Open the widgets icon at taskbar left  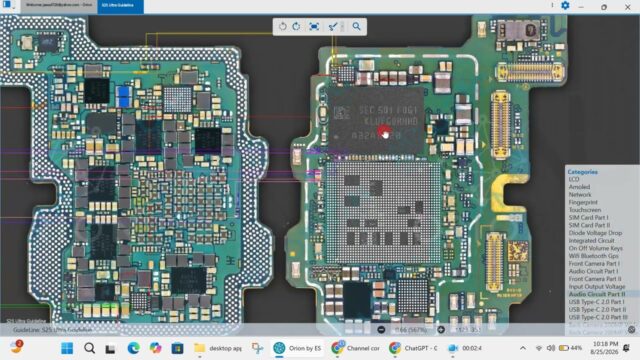(x=16, y=347)
